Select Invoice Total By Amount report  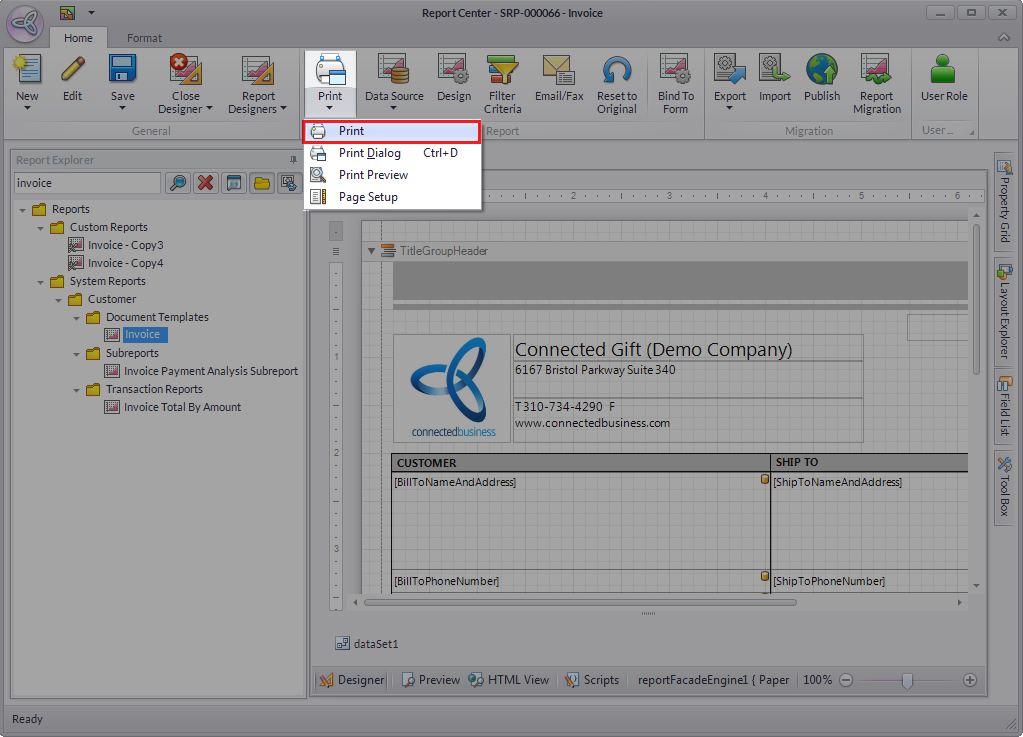tap(182, 407)
